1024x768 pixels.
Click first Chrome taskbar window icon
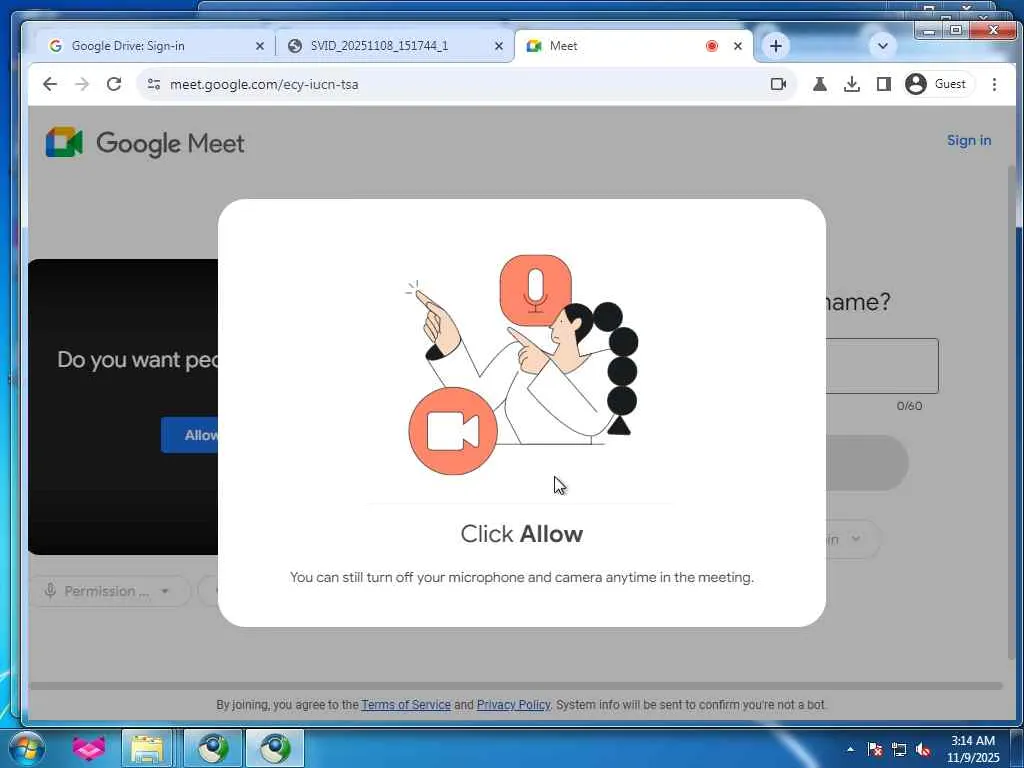click(213, 748)
